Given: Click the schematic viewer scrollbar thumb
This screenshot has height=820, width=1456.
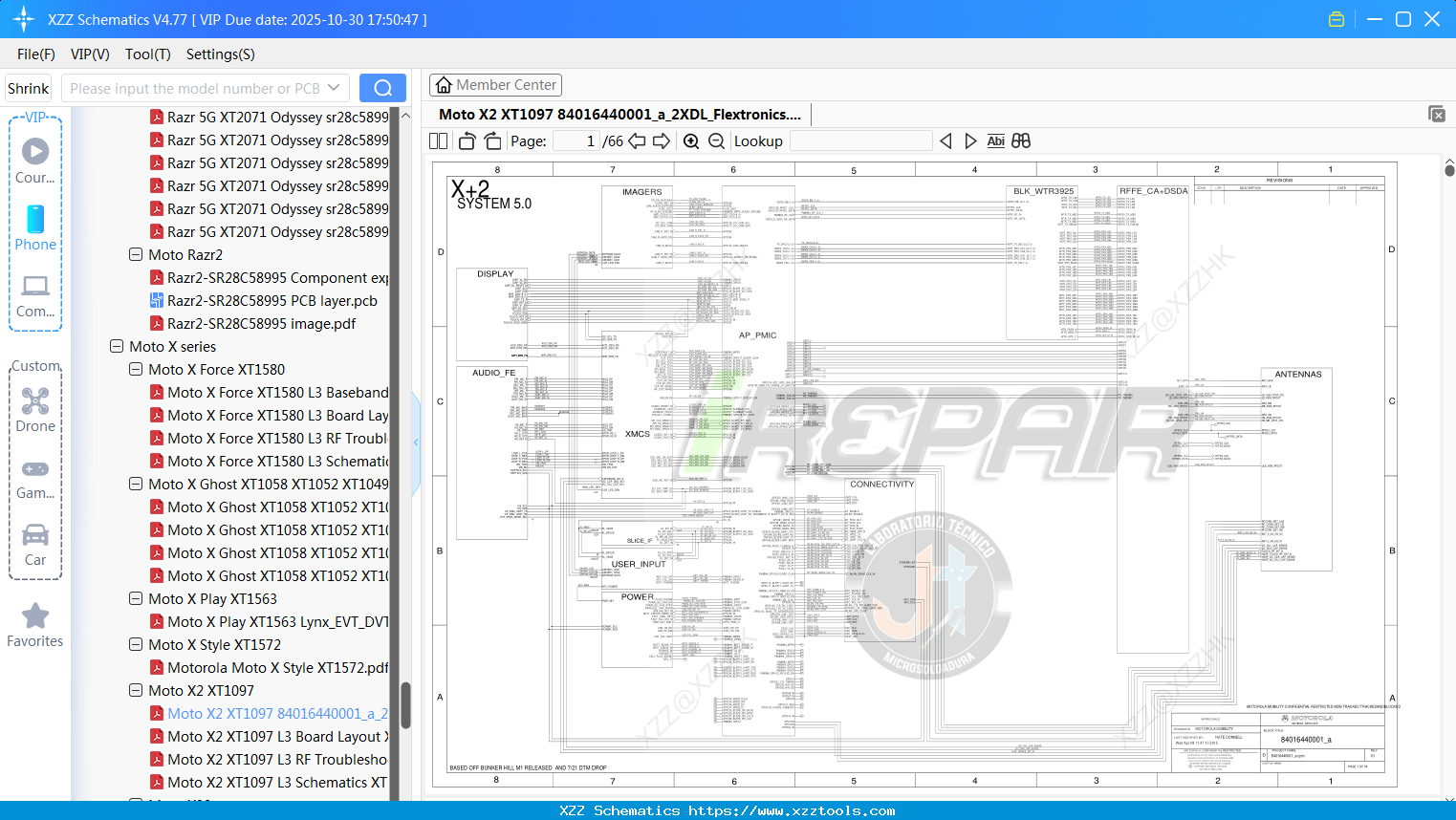Looking at the screenshot, I should click(1449, 170).
